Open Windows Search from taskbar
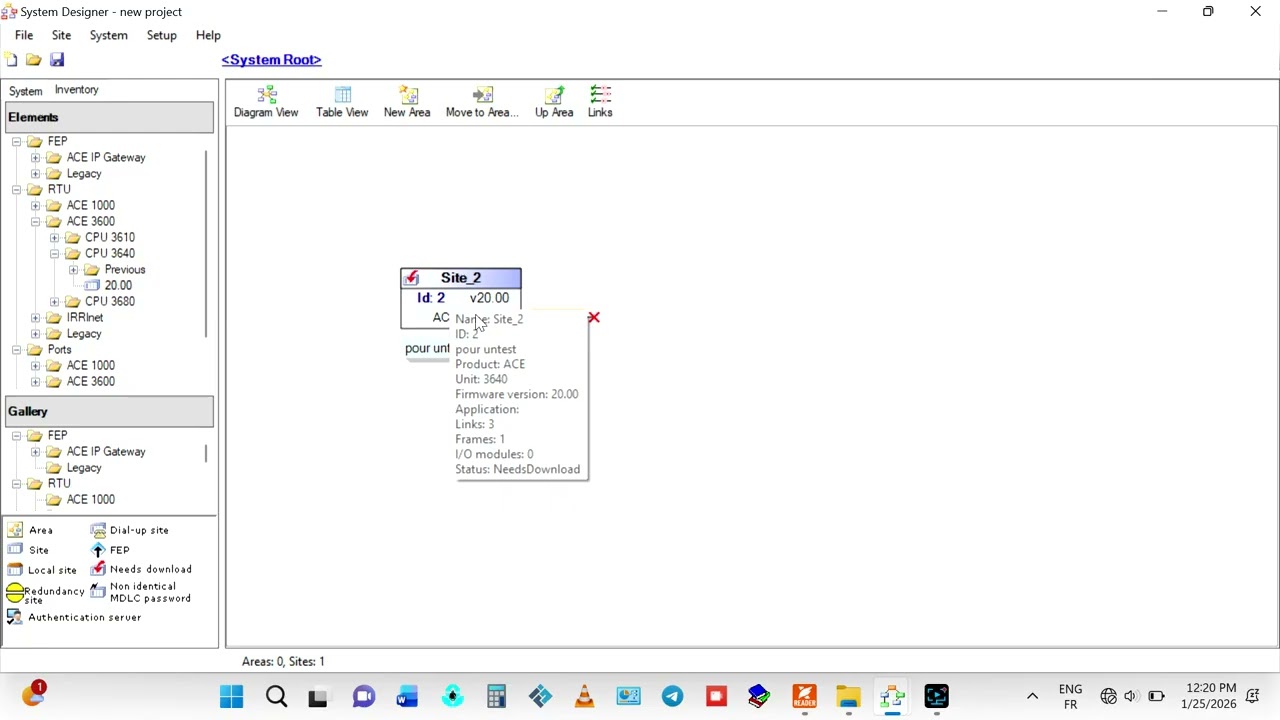Screen dimensions: 1280x720 276,696
